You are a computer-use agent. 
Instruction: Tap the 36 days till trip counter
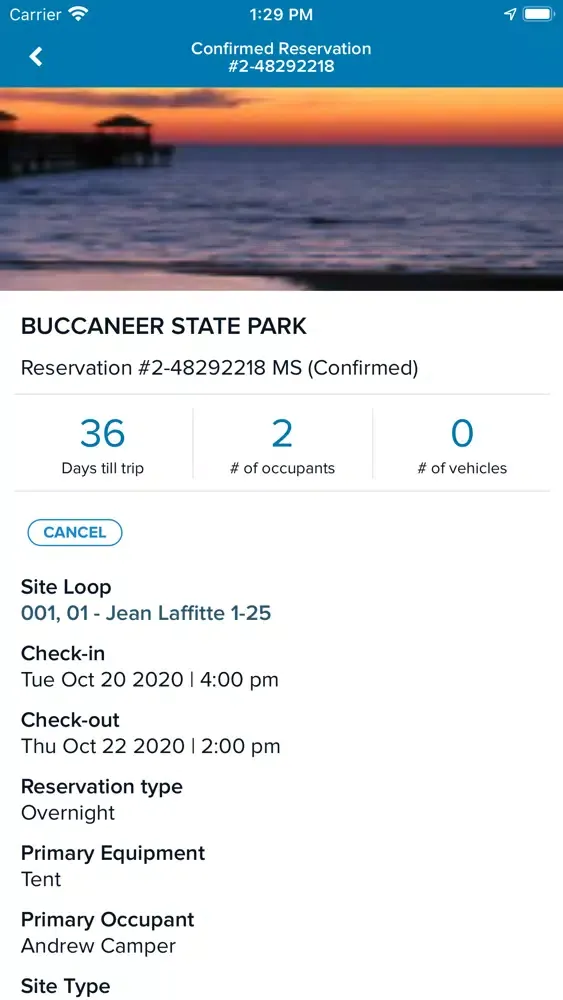click(x=103, y=444)
